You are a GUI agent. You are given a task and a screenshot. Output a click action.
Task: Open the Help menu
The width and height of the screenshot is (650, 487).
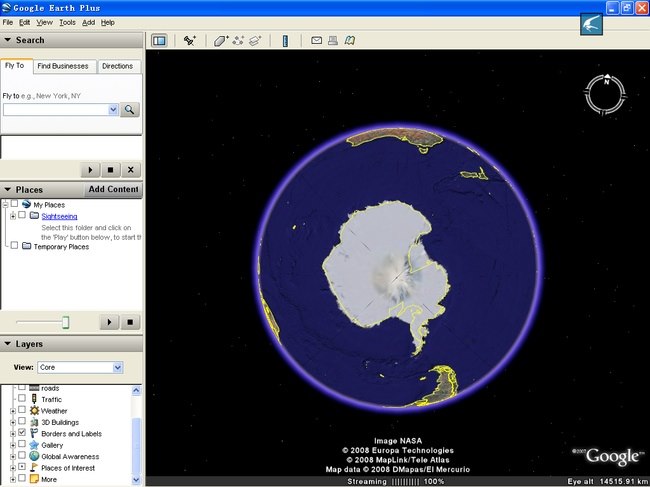(108, 22)
